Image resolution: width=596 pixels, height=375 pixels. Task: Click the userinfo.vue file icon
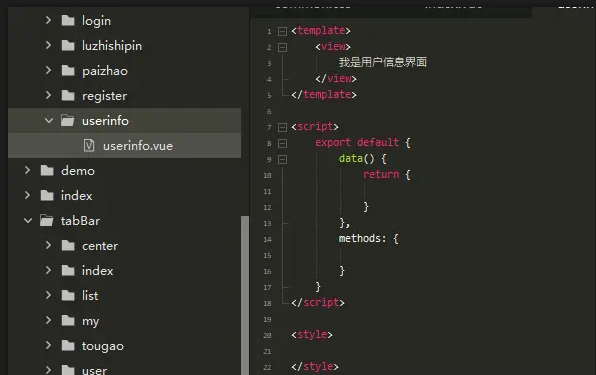click(x=89, y=146)
